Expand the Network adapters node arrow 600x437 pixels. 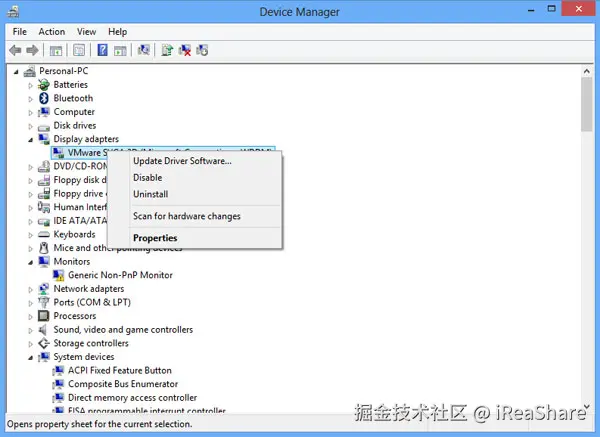[x=30, y=289]
